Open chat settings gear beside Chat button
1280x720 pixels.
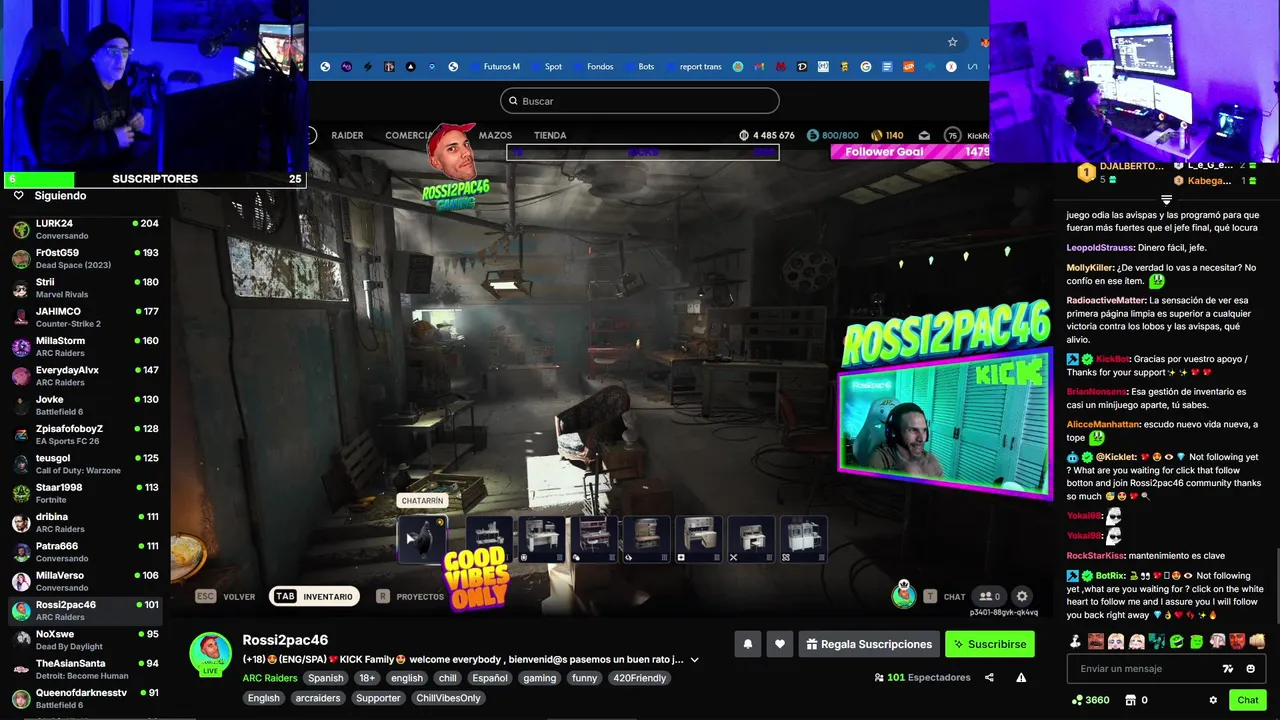[1213, 700]
